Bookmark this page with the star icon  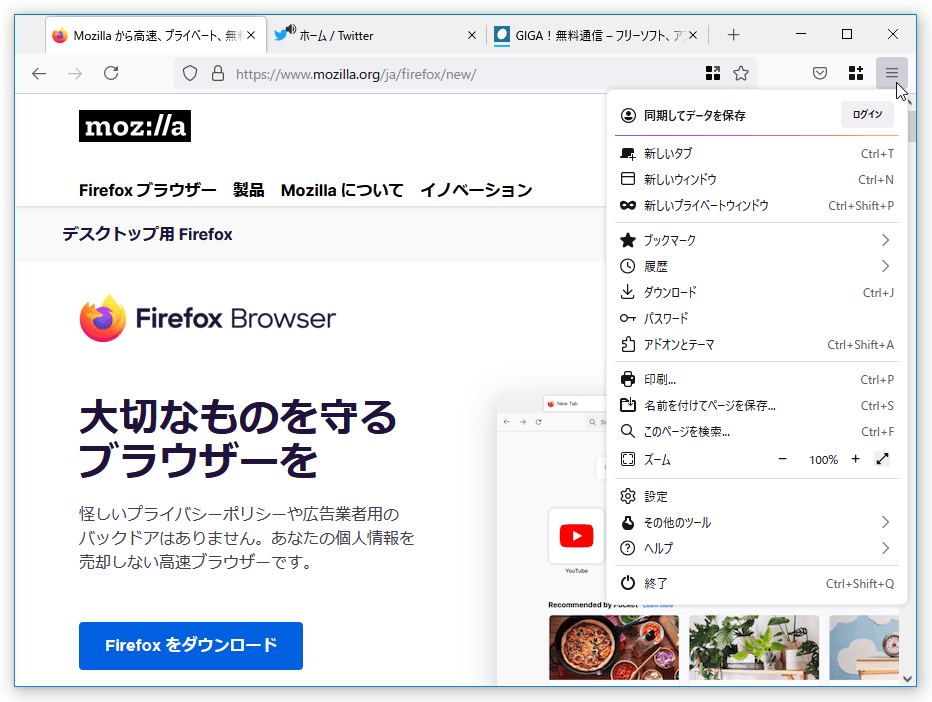coord(741,73)
